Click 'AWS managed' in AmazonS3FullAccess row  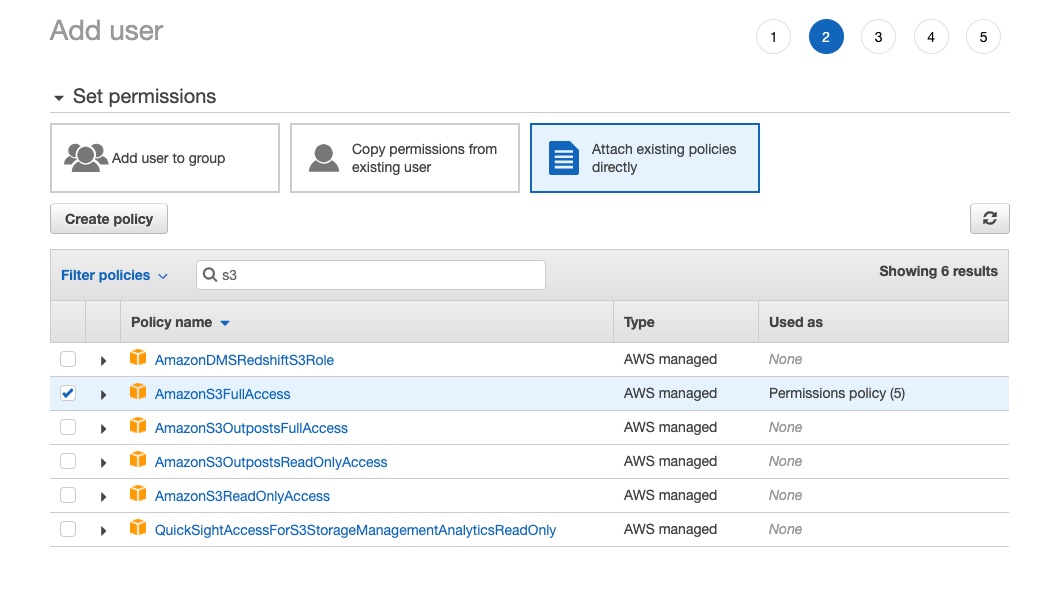pos(670,393)
